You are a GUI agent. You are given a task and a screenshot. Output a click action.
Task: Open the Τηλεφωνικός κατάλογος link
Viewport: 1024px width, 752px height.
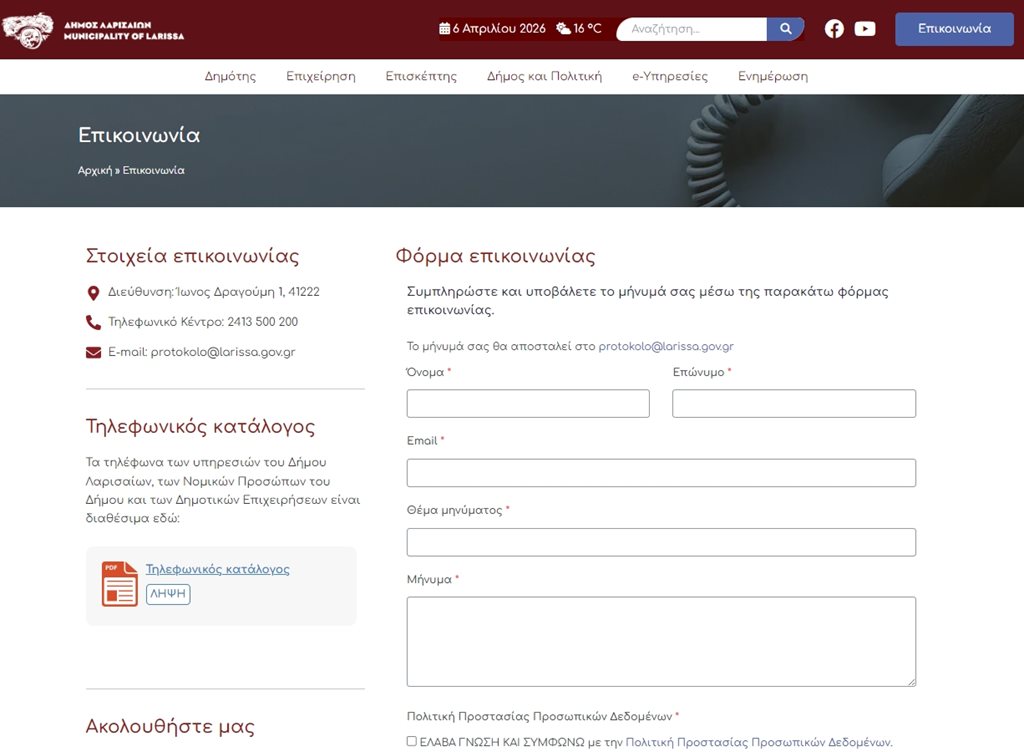point(217,569)
